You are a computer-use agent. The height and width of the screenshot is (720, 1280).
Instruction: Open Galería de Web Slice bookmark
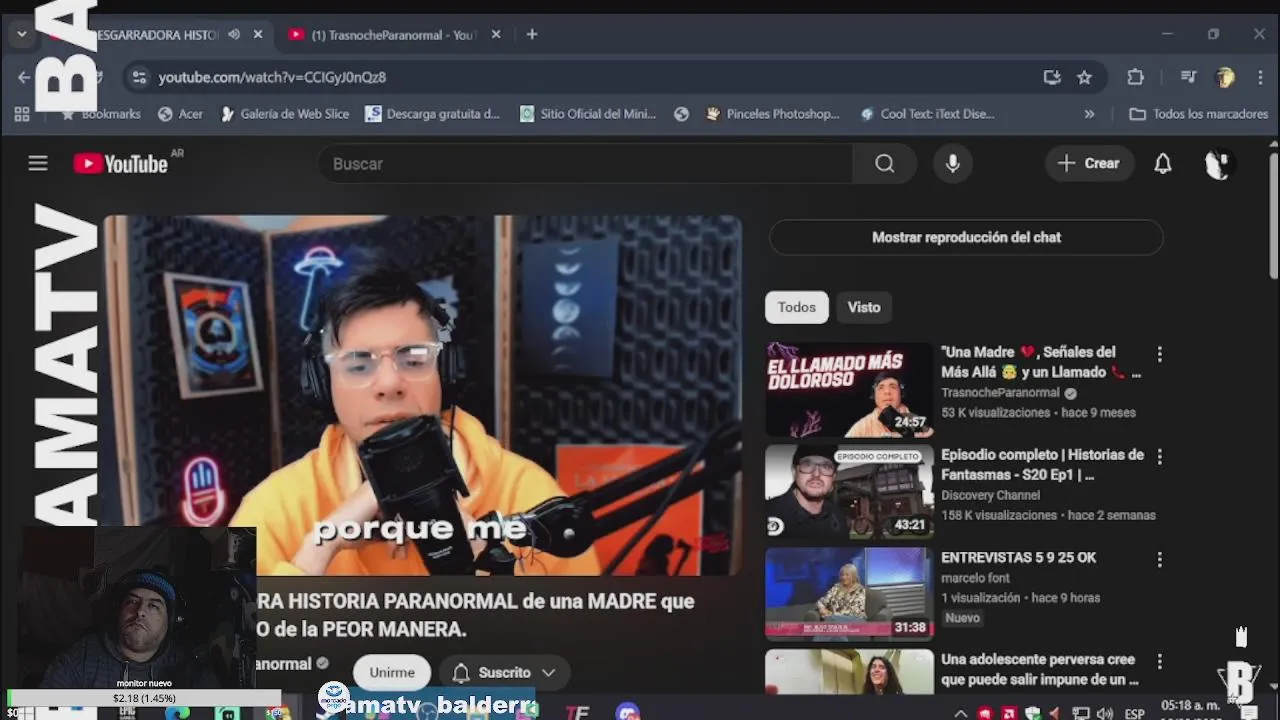coord(283,114)
